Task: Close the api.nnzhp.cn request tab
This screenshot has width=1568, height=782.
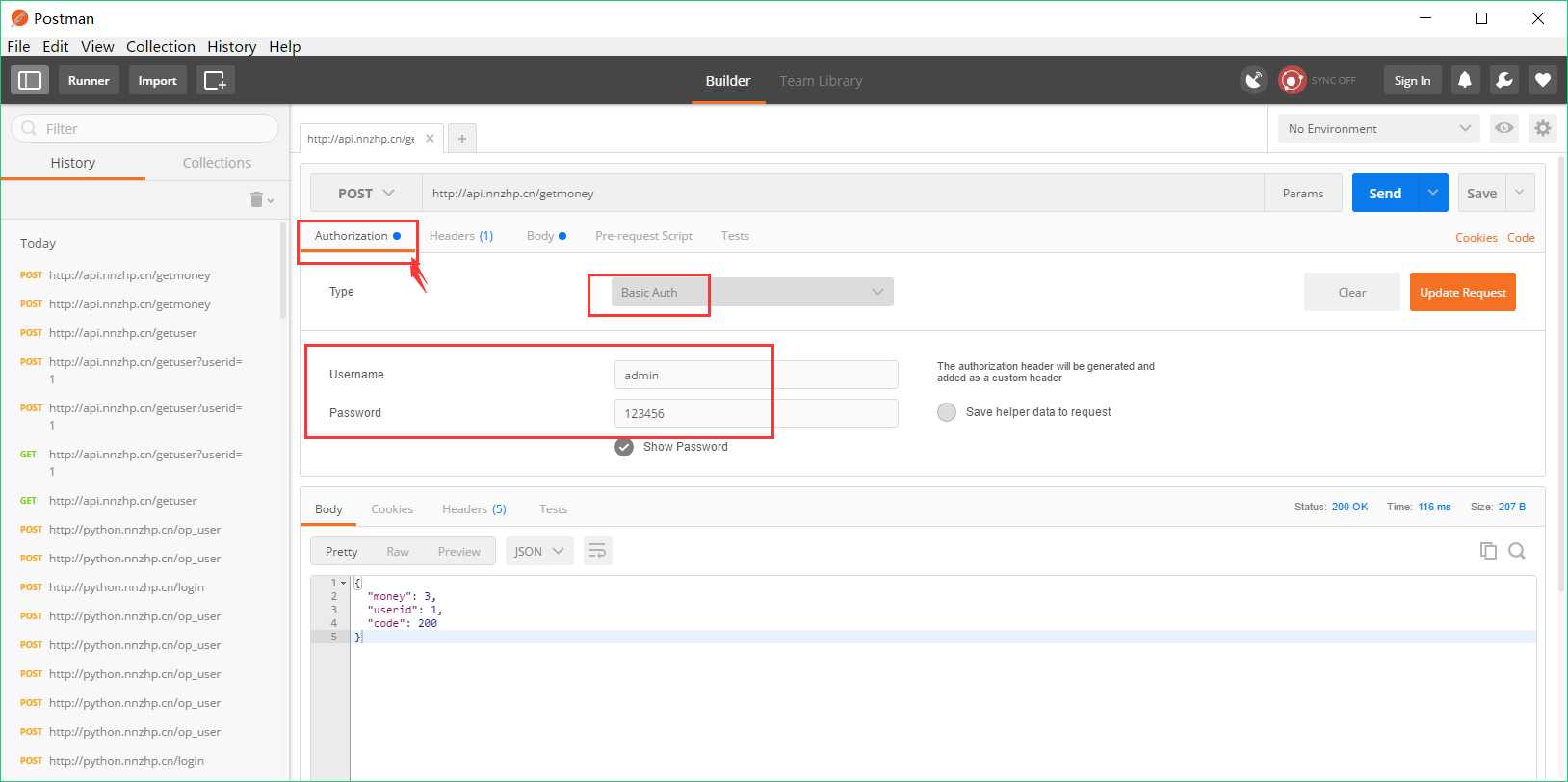Action: tap(430, 139)
